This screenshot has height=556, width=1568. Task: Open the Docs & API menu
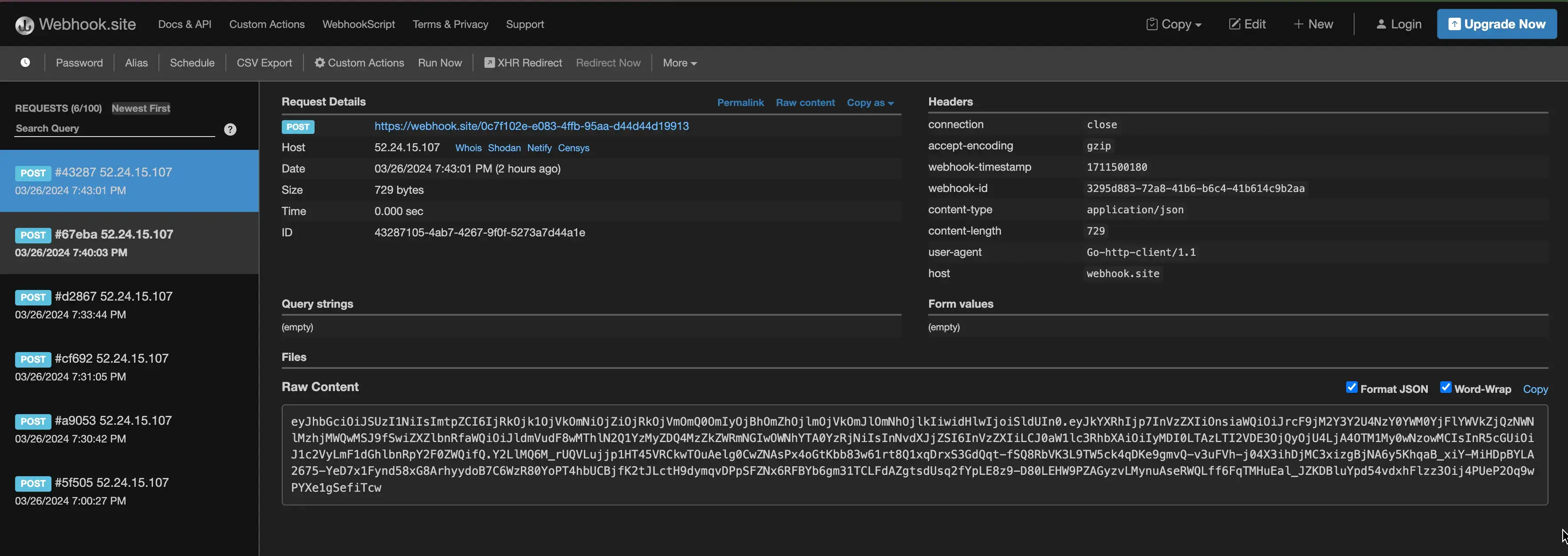[x=185, y=24]
